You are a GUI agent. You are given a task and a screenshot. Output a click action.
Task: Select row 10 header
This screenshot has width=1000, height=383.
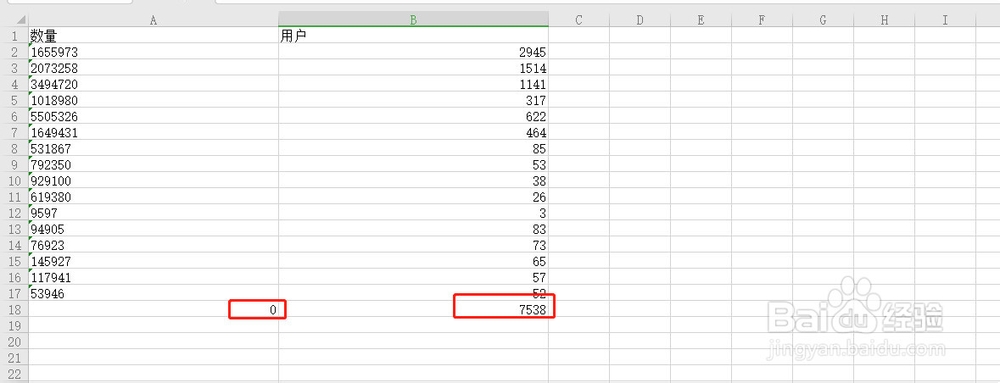click(x=14, y=180)
